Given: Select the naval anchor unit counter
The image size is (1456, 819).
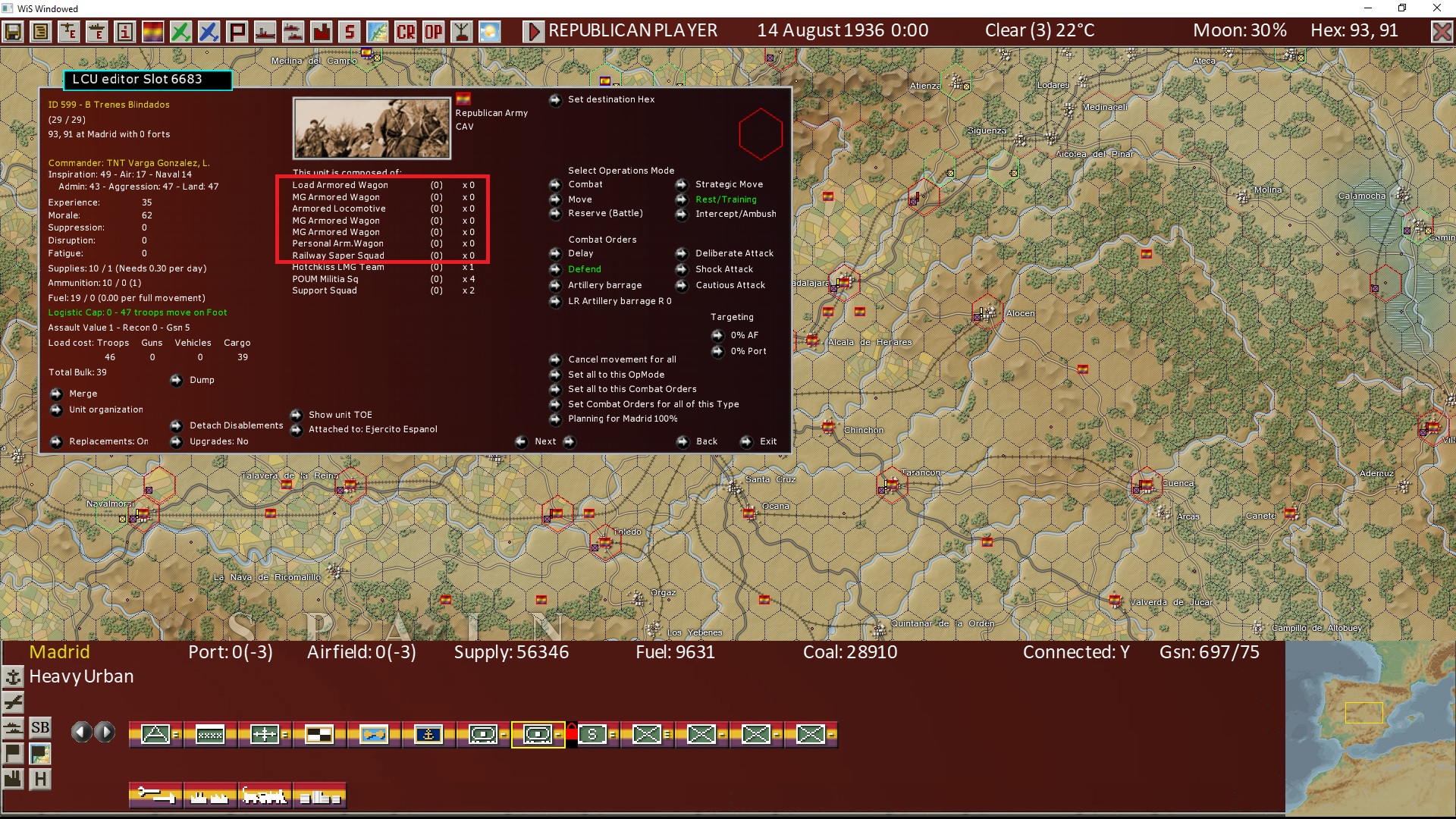Looking at the screenshot, I should click(428, 734).
